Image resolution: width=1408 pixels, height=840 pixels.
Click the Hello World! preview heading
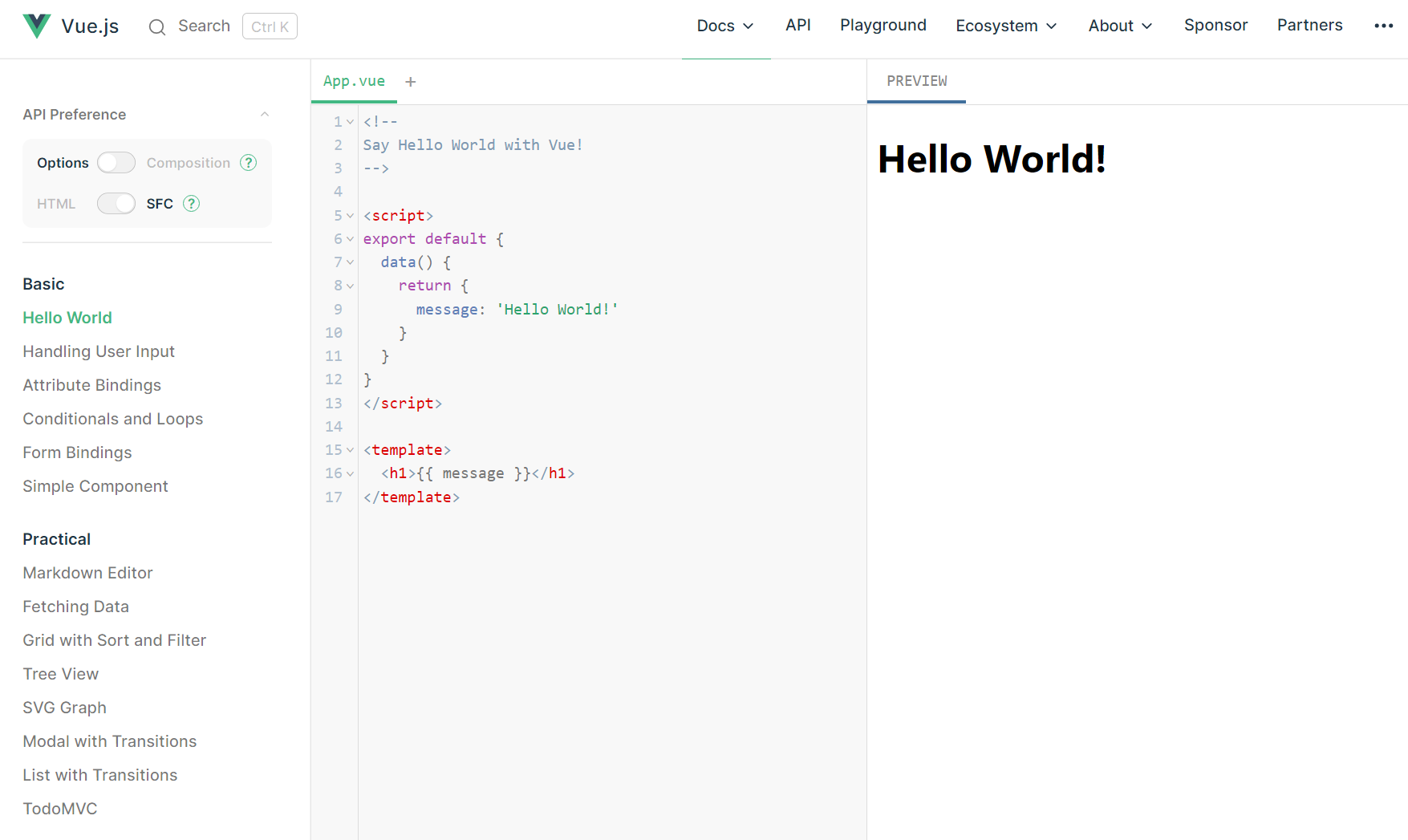point(992,159)
